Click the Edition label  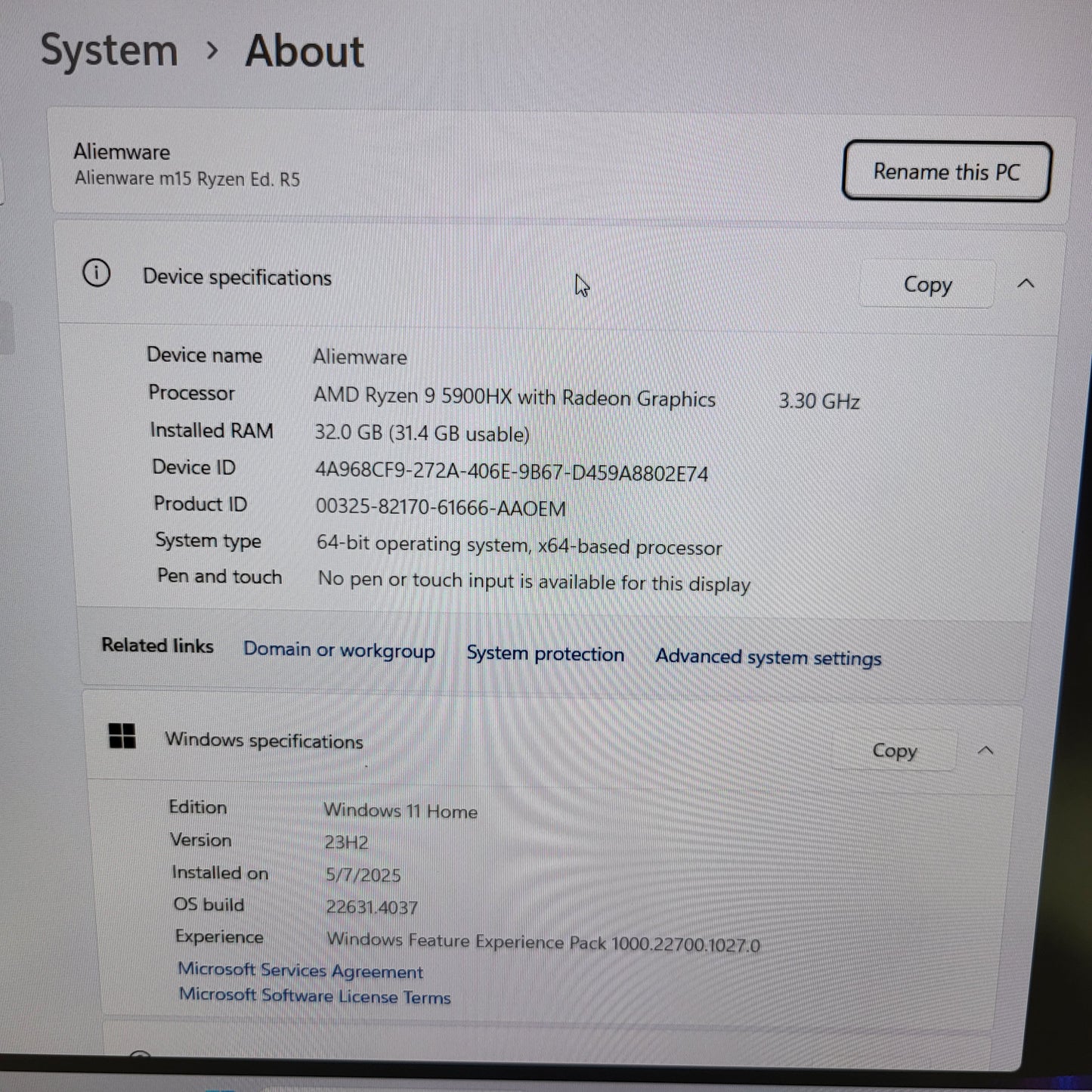pyautogui.click(x=197, y=807)
